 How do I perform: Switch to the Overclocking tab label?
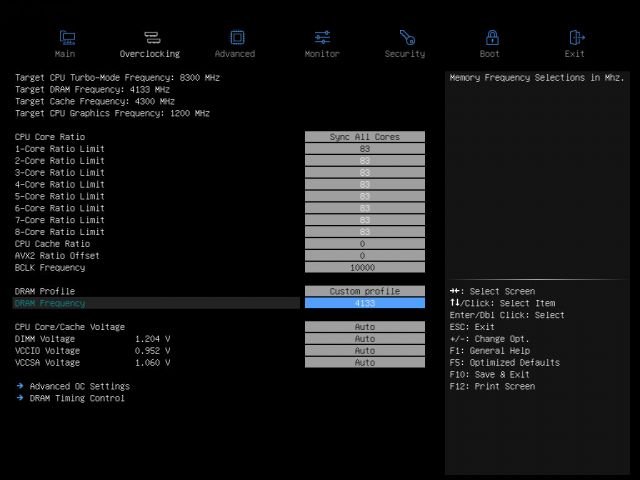click(150, 54)
